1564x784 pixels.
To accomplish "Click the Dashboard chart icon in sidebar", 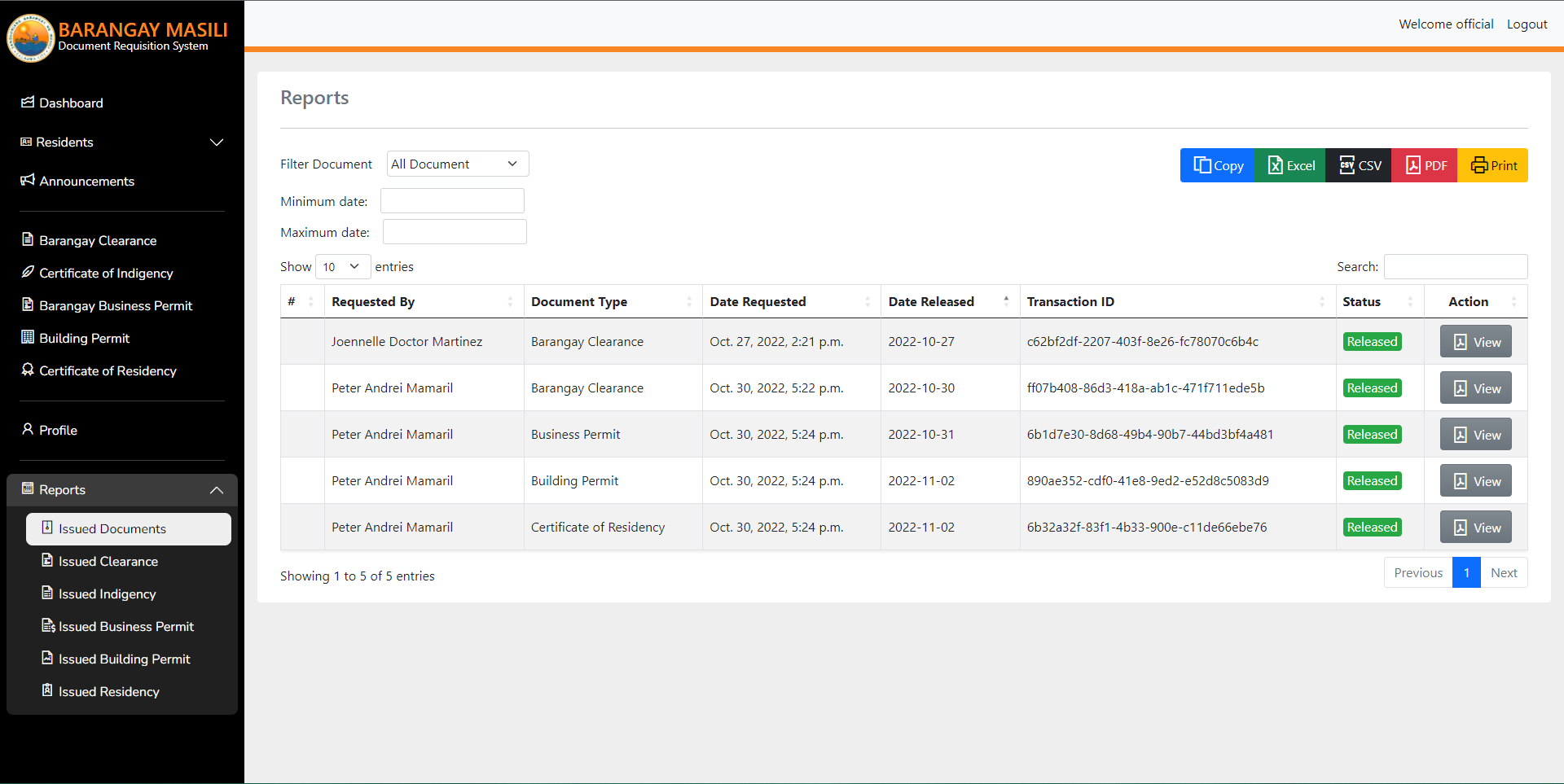I will click(x=28, y=103).
